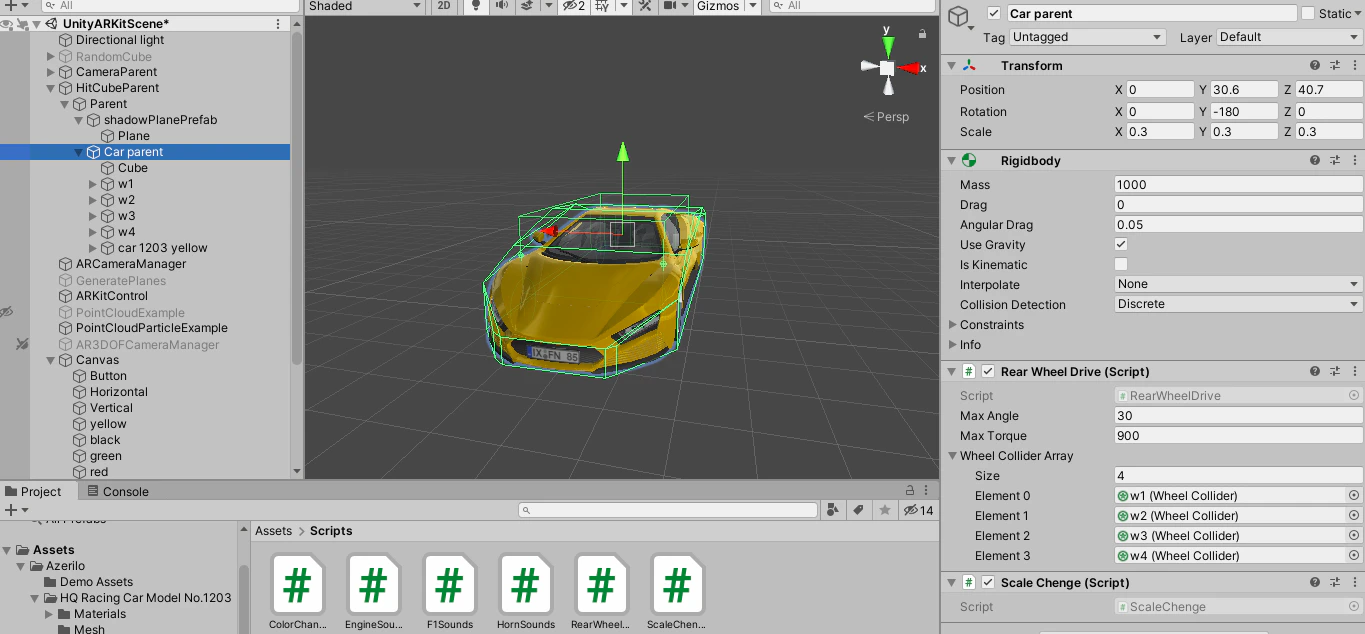Viewport: 1365px width, 634px height.
Task: Open GameObject icon picker in Inspector
Action: pos(962,18)
